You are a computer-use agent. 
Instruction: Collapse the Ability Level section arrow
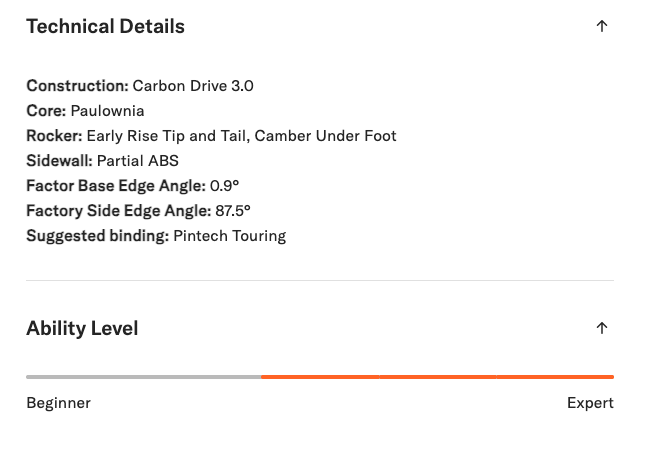601,328
